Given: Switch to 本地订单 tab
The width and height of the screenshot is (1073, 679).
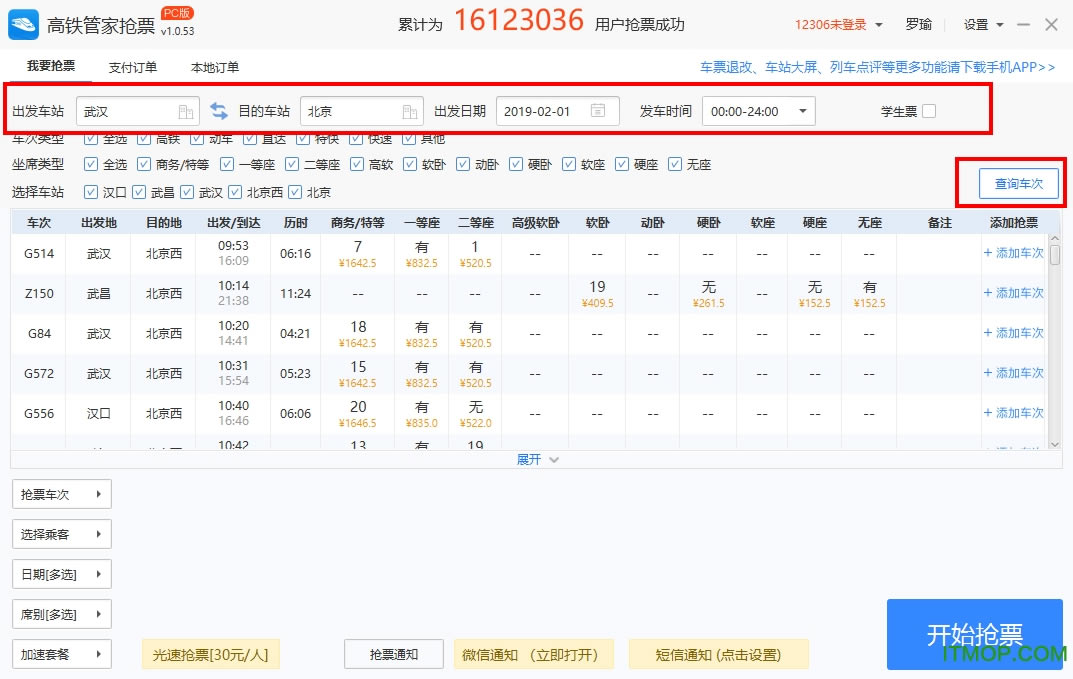Looking at the screenshot, I should [x=215, y=67].
